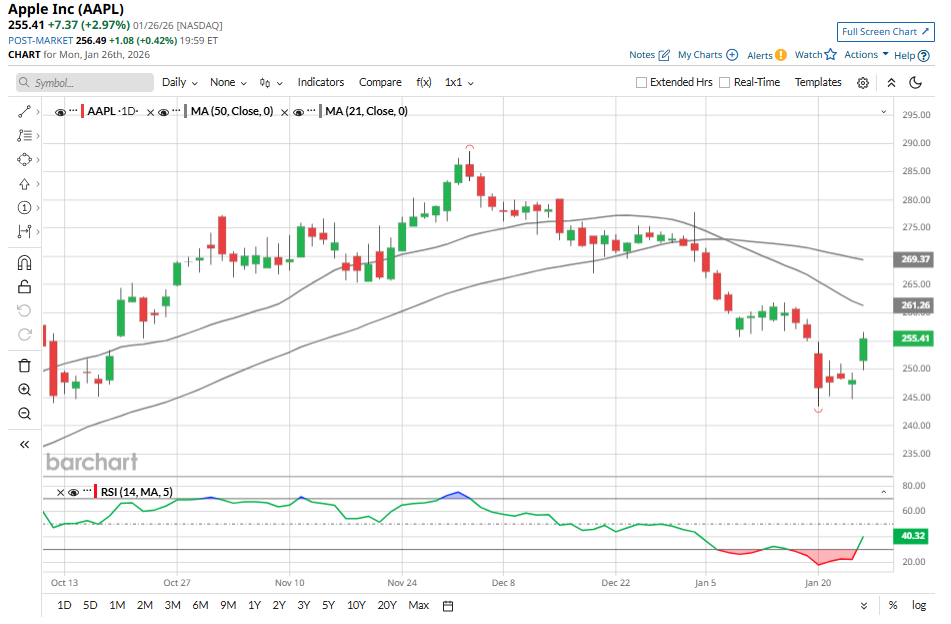Toggle percent scale mode
The width and height of the screenshot is (951, 624).
pos(893,605)
